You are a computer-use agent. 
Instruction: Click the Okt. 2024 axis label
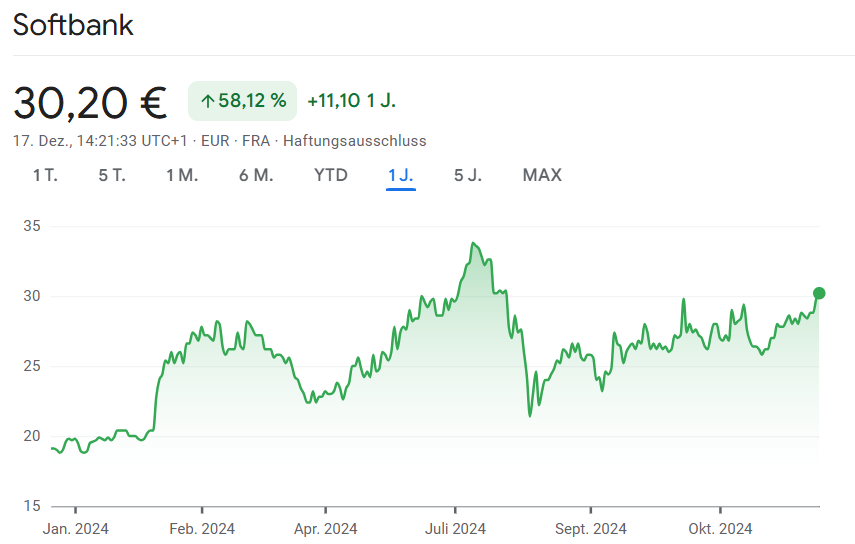720,529
